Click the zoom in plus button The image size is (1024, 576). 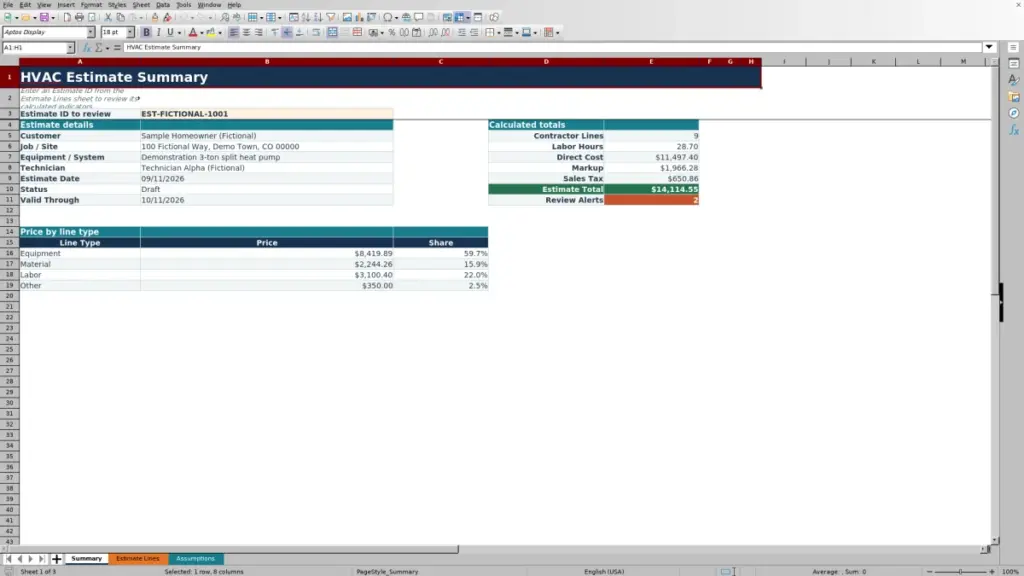(x=992, y=572)
